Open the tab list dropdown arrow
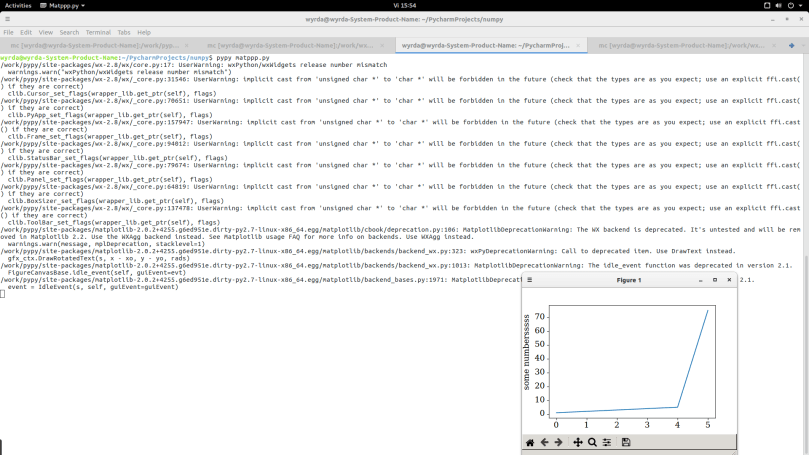Screen dimensions: 809x455 point(803,45)
